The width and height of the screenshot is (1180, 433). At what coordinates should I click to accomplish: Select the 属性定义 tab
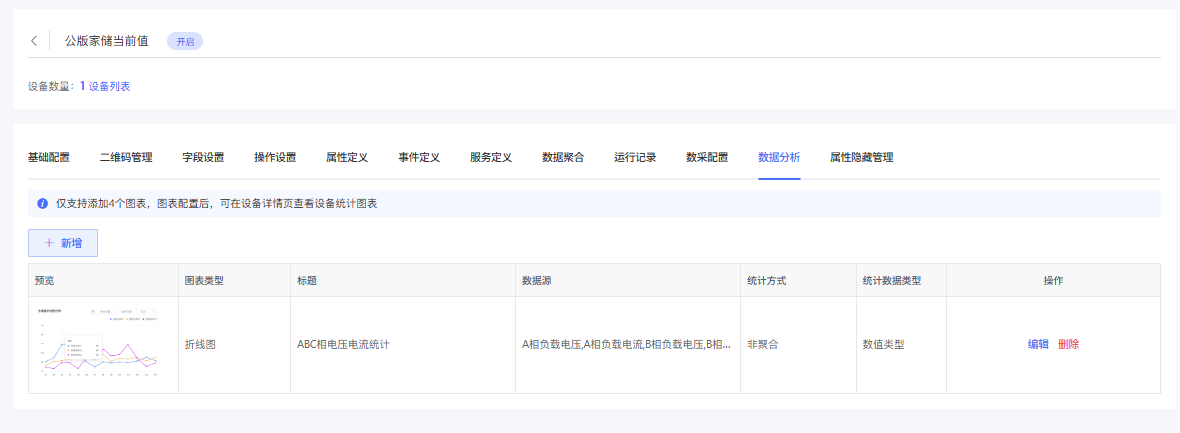point(347,158)
